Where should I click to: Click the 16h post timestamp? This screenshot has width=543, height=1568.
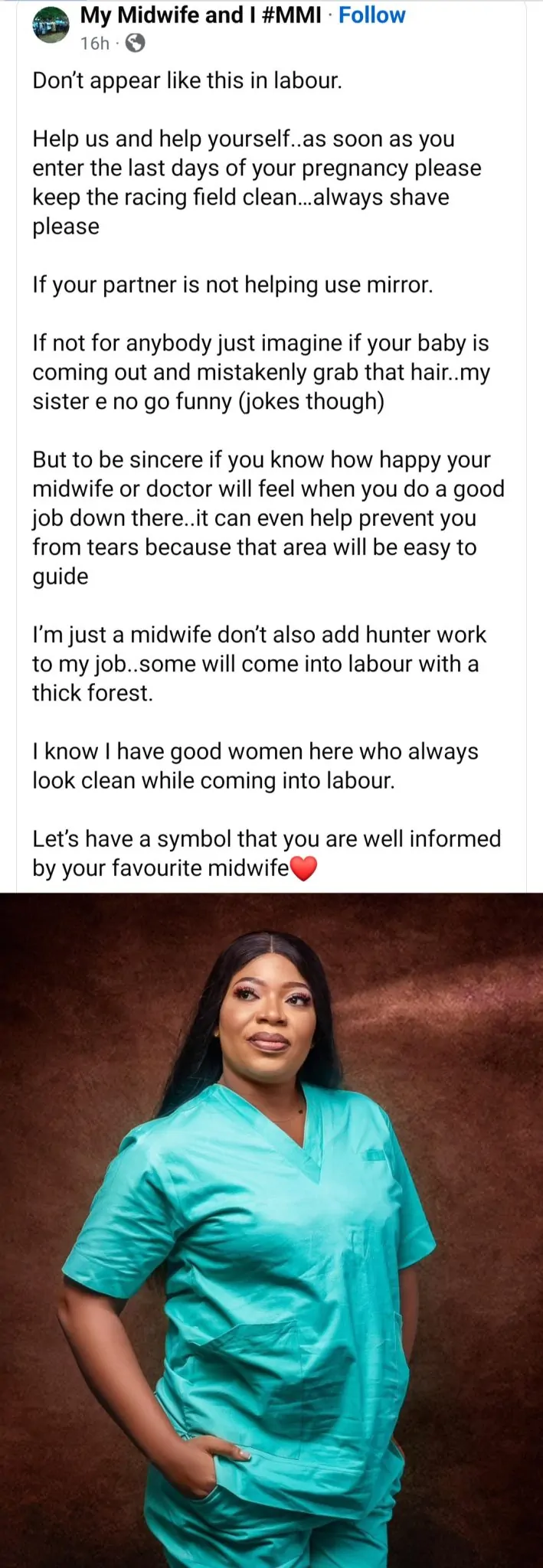click(x=95, y=44)
